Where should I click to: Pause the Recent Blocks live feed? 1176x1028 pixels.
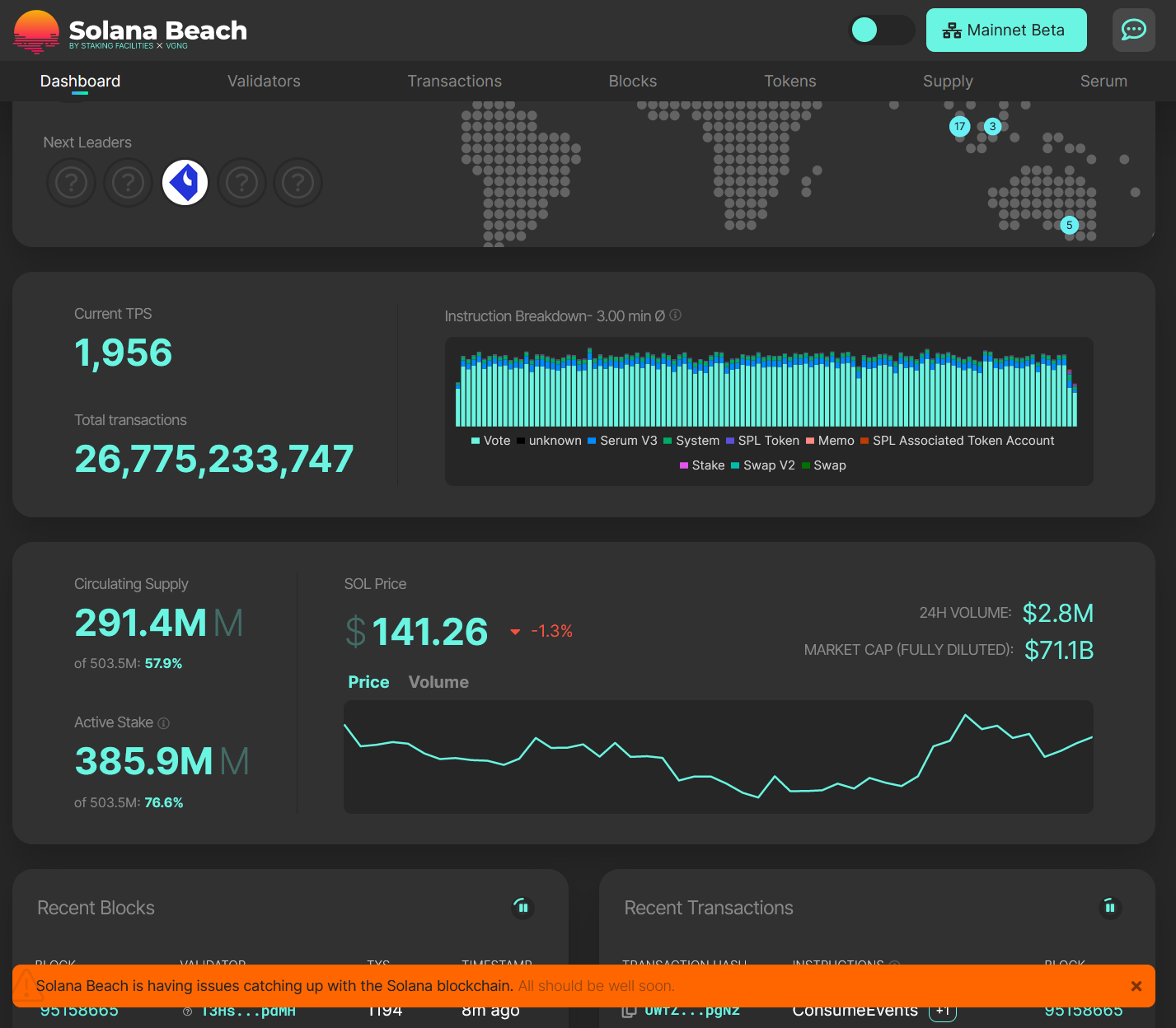pos(522,908)
